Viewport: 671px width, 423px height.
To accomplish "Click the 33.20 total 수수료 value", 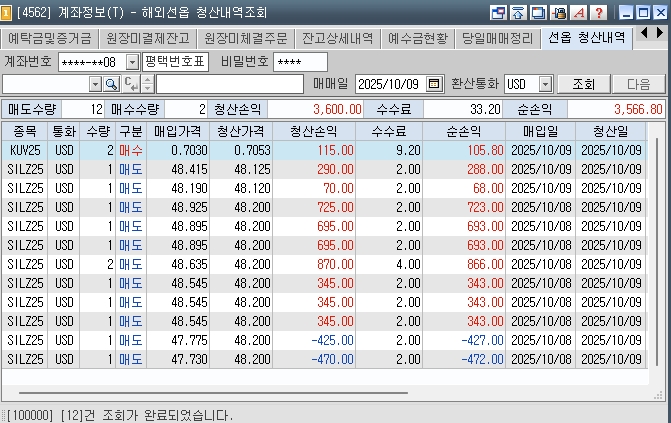I will tap(463, 109).
